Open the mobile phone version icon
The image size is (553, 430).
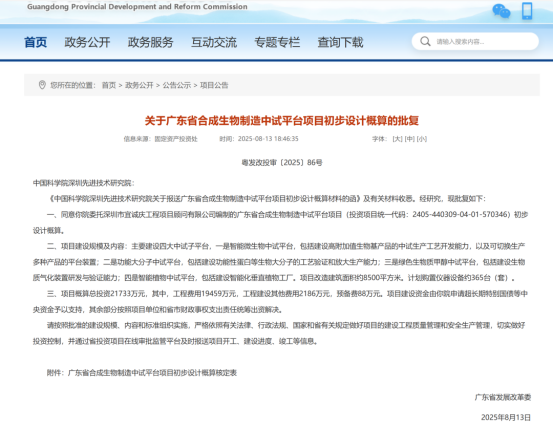click(x=527, y=11)
